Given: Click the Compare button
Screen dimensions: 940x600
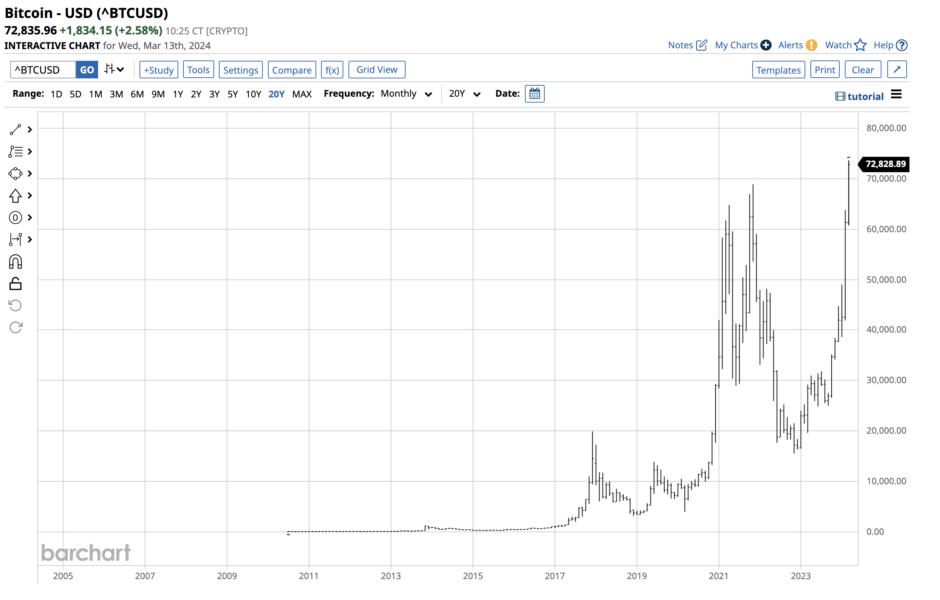Looking at the screenshot, I should (x=291, y=70).
